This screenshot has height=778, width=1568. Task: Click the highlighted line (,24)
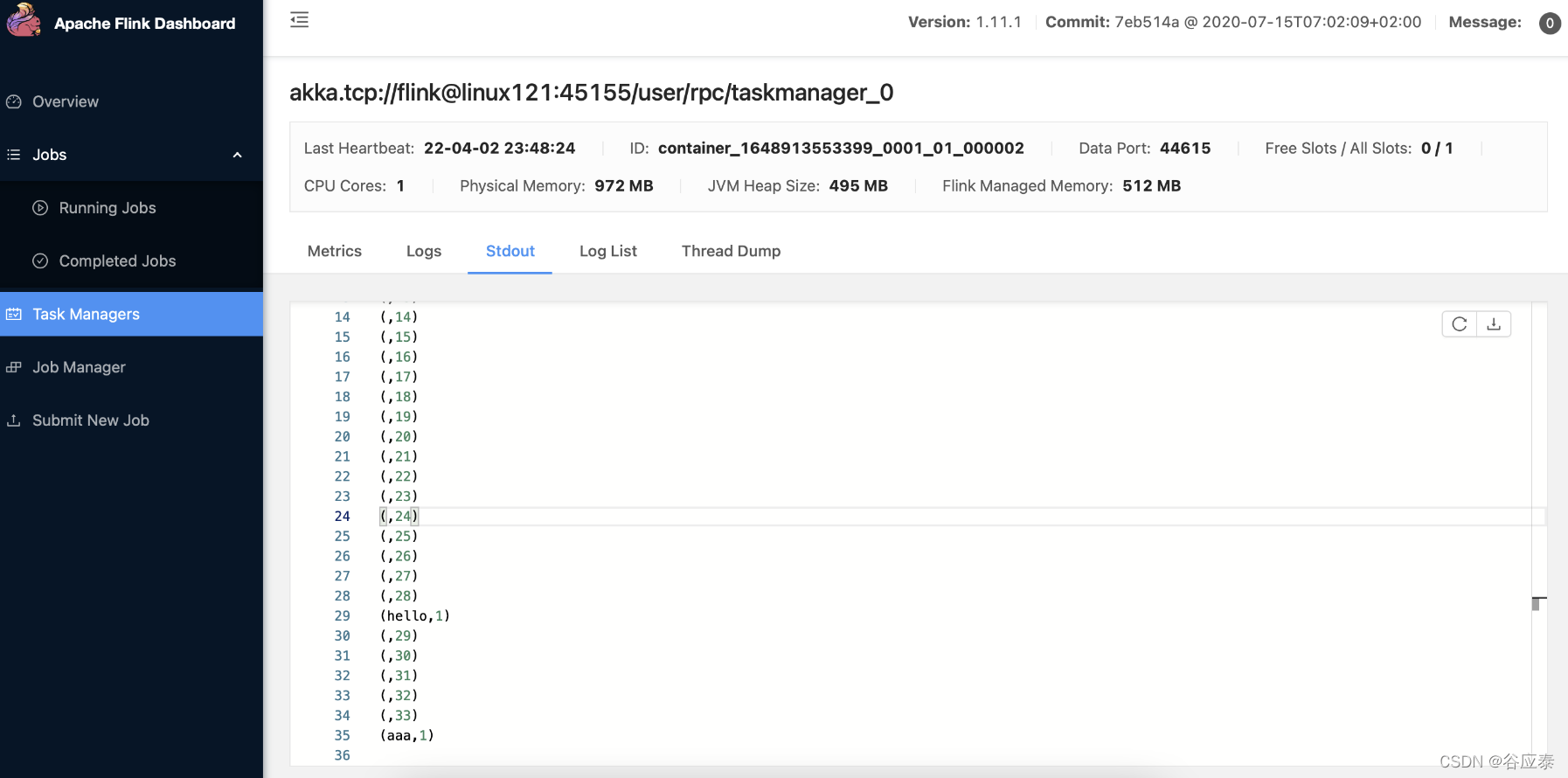[399, 517]
